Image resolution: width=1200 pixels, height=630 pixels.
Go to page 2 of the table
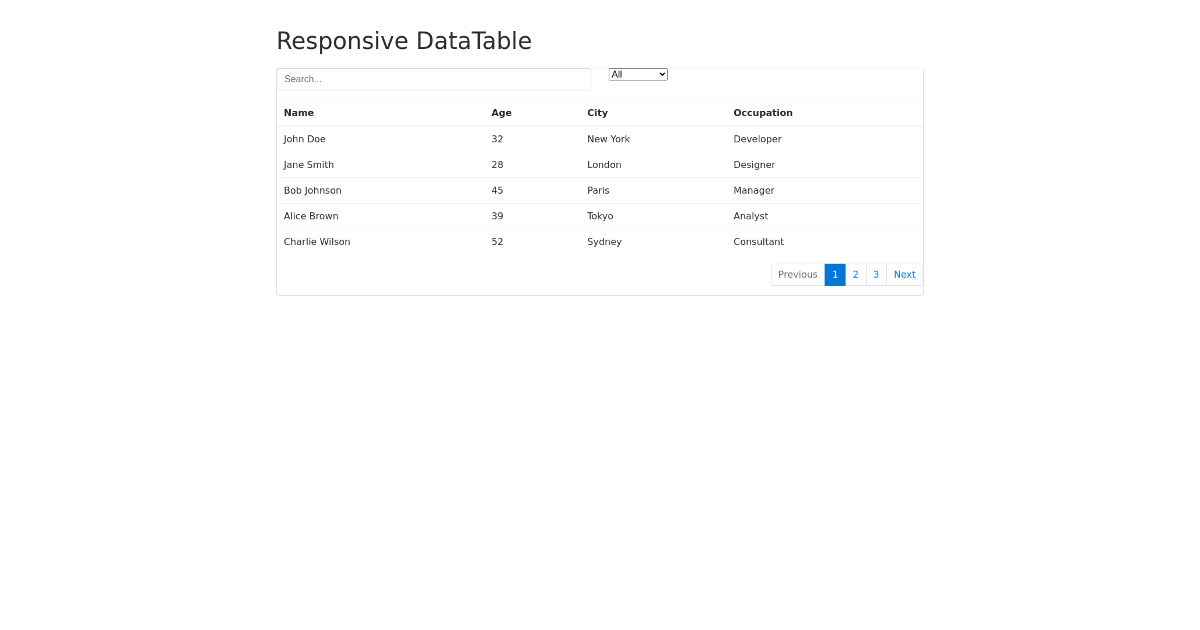[x=855, y=274]
